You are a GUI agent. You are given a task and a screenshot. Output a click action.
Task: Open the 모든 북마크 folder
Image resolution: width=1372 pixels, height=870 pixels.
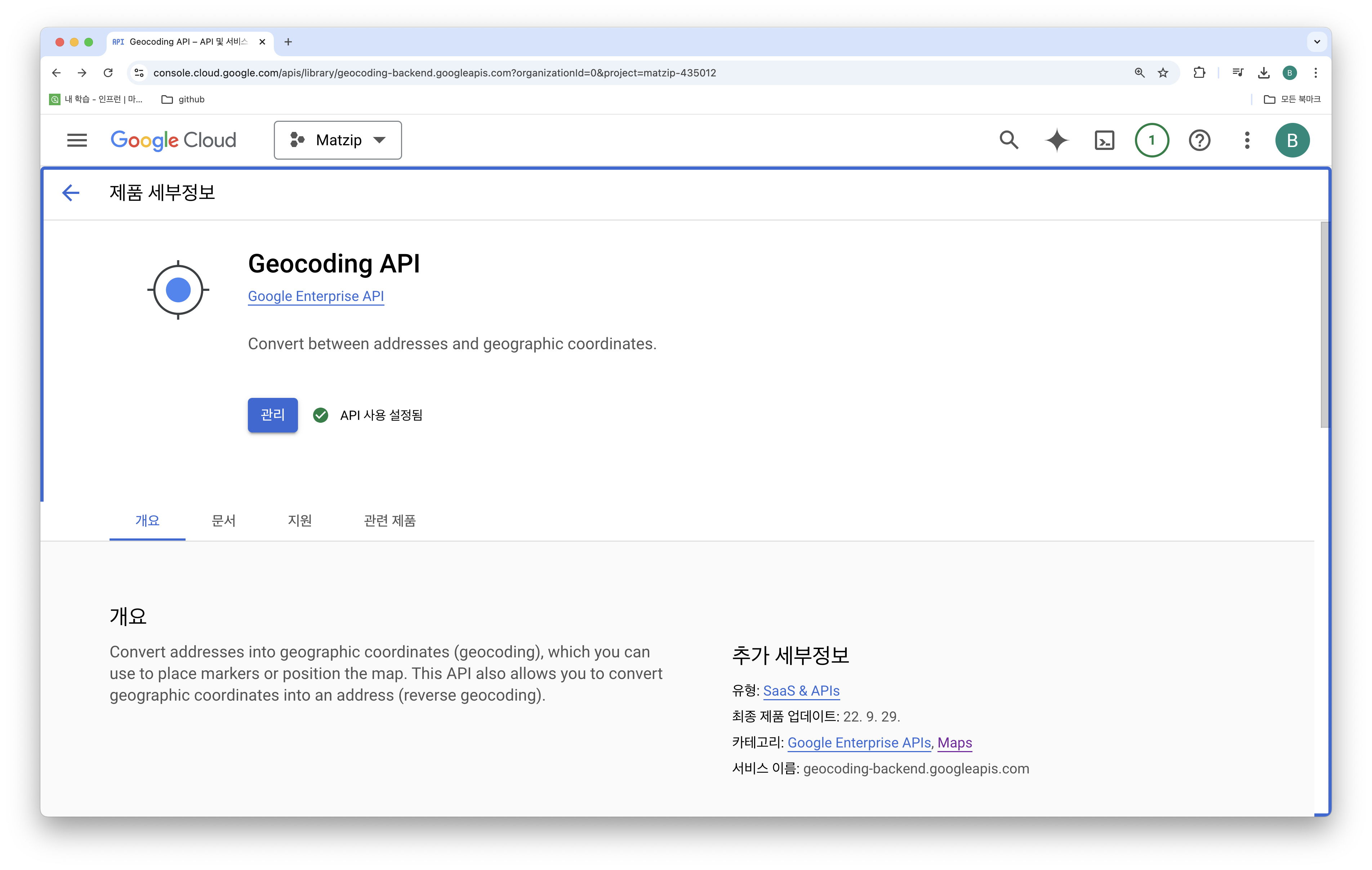pyautogui.click(x=1292, y=99)
